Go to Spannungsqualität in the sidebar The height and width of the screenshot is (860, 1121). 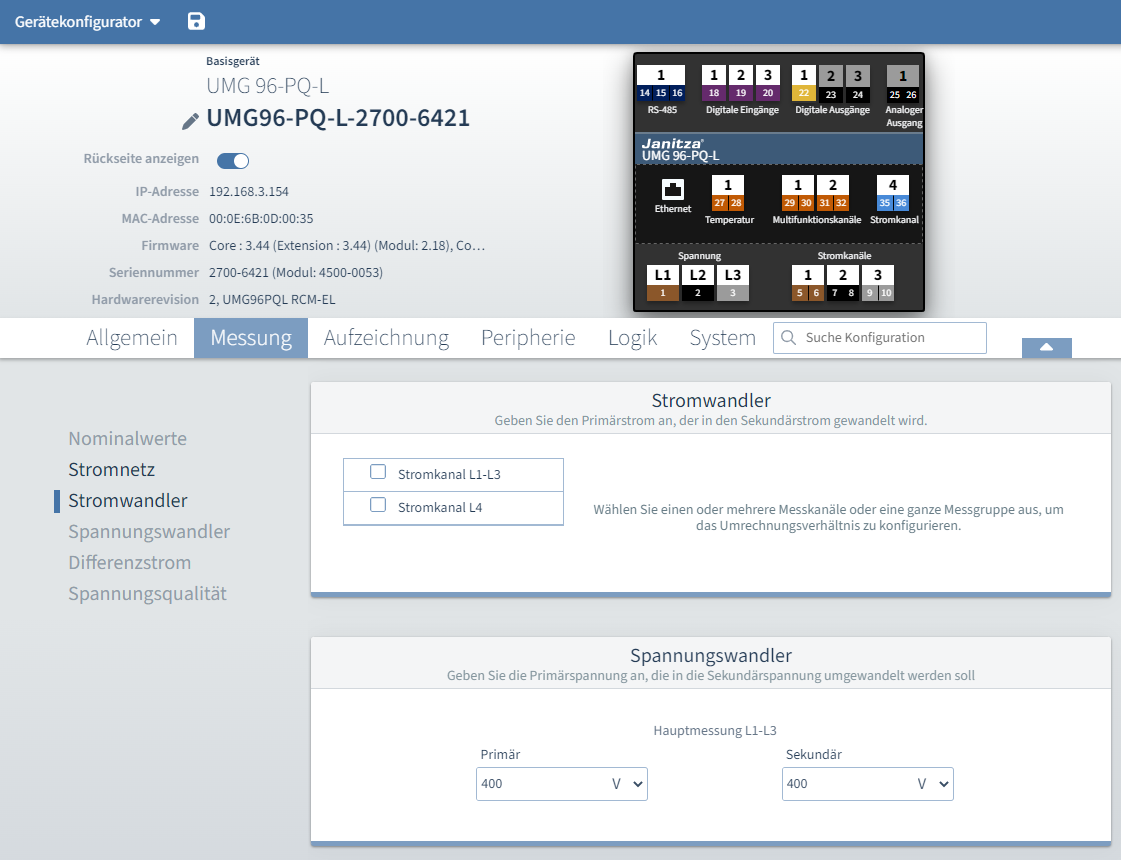[147, 594]
